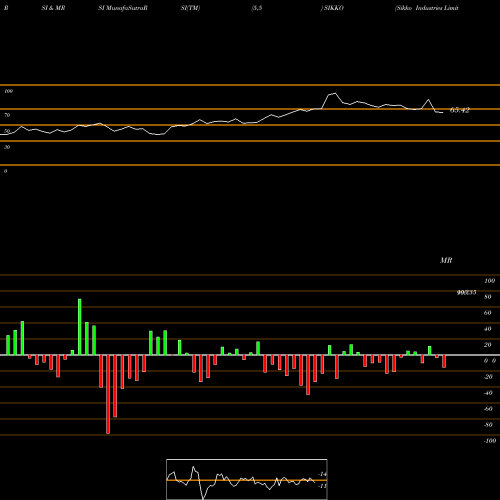Click the 'SI & MR' header label
The height and width of the screenshot is (500, 500).
point(53,8)
